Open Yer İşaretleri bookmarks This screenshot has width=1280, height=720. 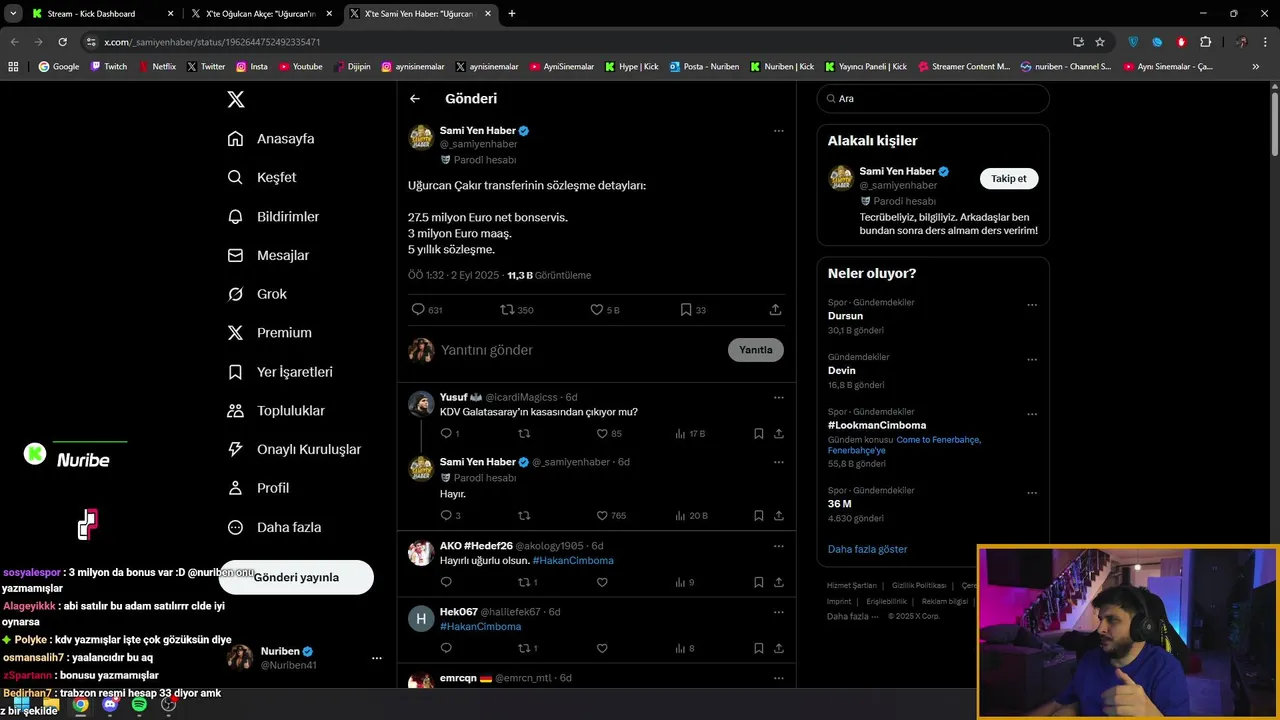280,372
